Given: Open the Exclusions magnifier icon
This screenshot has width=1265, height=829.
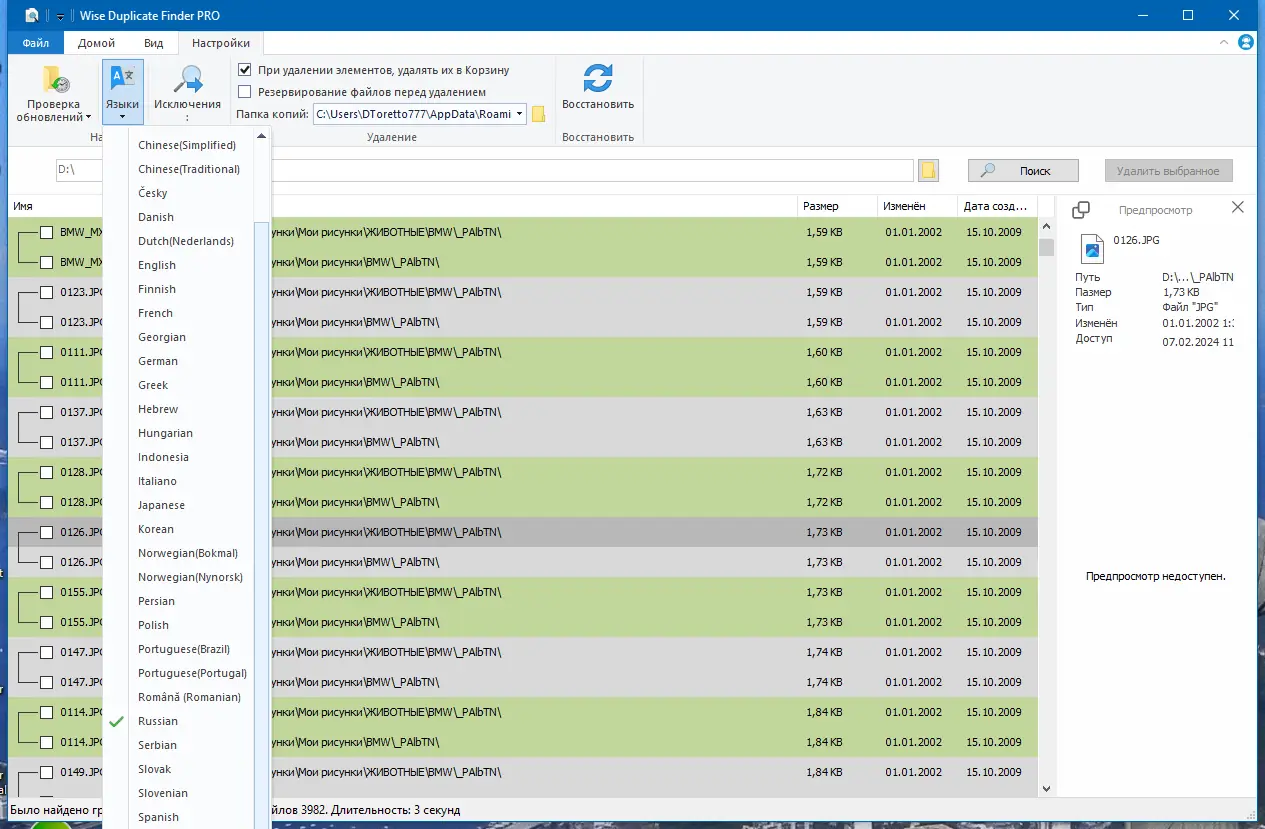Looking at the screenshot, I should pos(187,80).
